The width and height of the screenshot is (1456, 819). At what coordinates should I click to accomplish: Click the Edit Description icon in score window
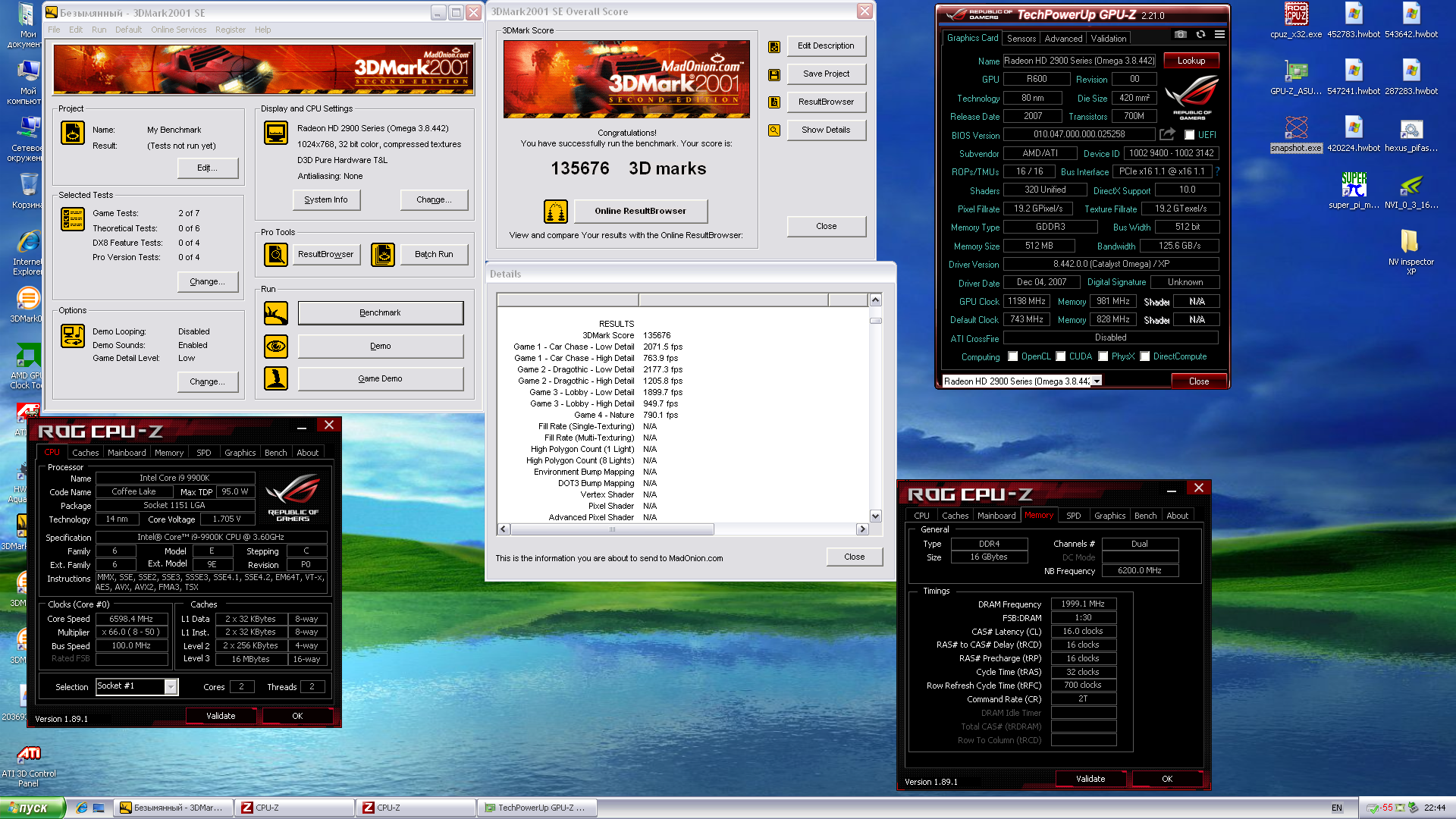(774, 46)
